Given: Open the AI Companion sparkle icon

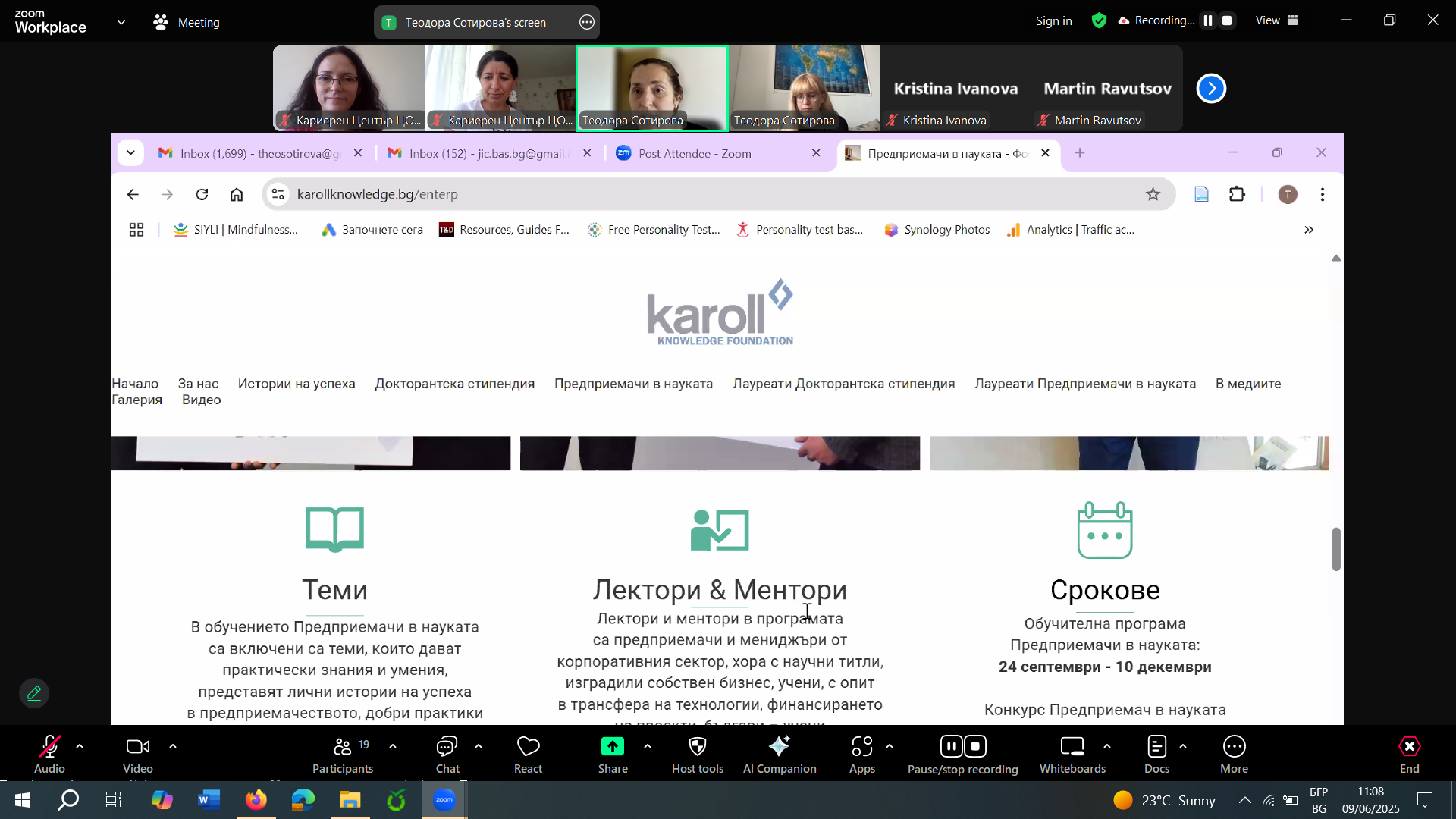Looking at the screenshot, I should 779,747.
